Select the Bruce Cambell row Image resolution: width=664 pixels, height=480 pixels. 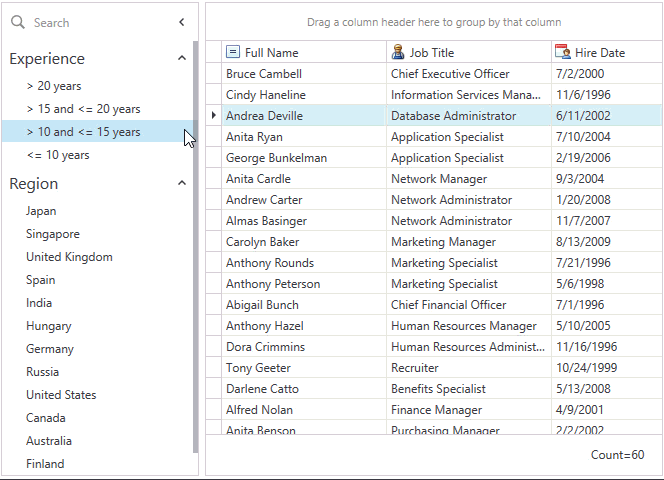(x=264, y=74)
